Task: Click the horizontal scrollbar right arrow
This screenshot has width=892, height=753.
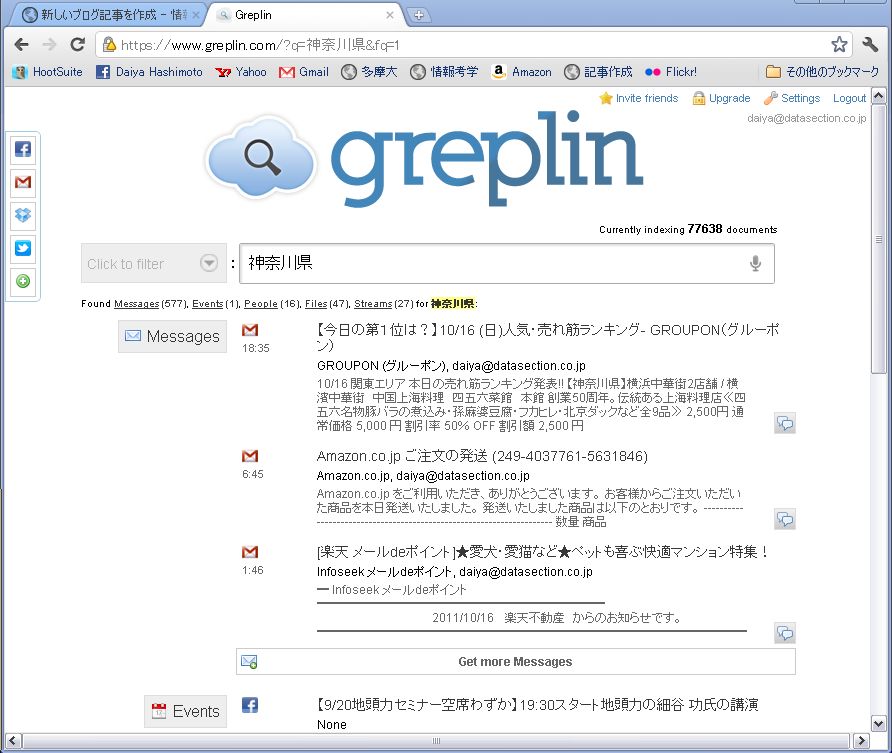Action: pos(861,740)
